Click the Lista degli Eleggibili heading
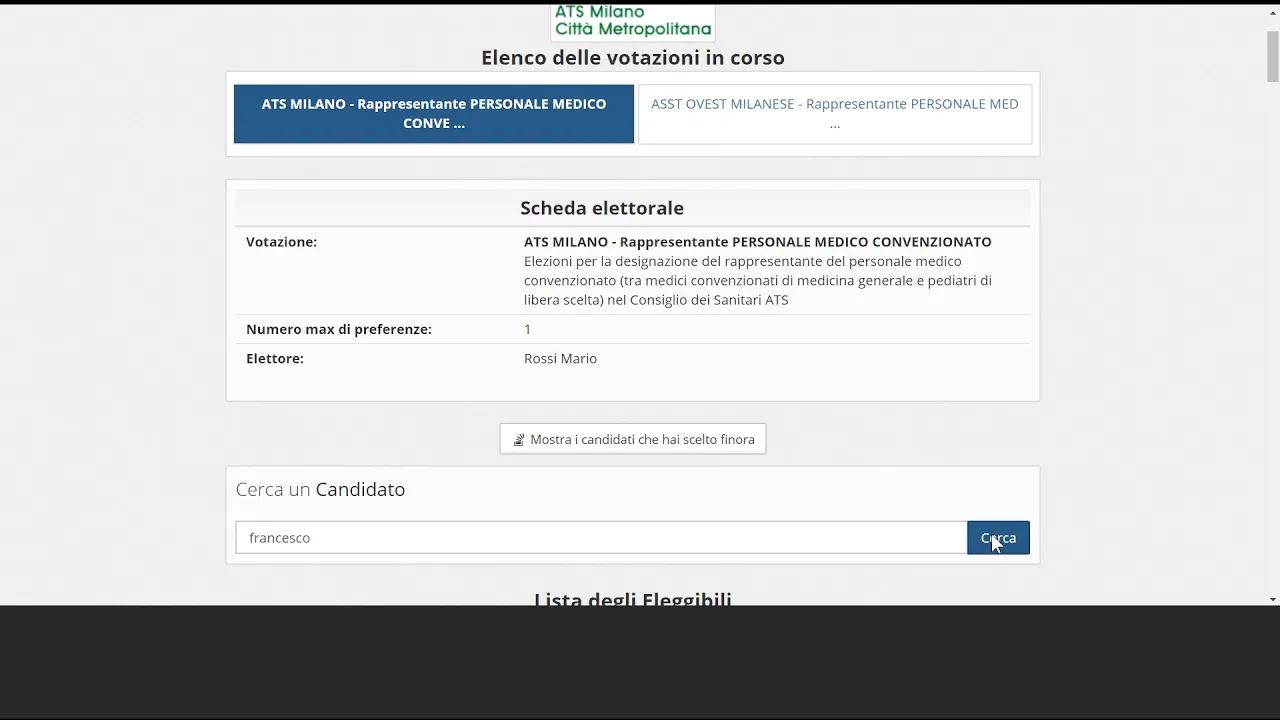1280x720 pixels. coord(633,598)
